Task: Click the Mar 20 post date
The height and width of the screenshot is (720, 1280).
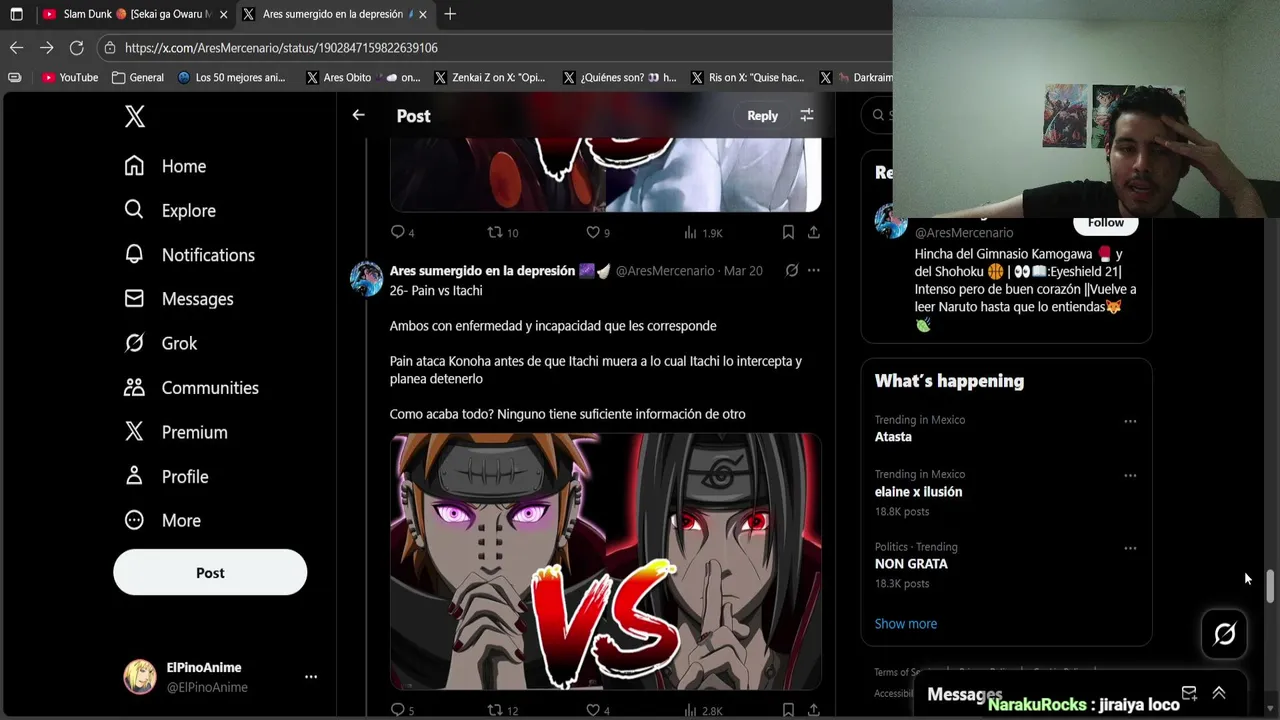Action: [743, 271]
